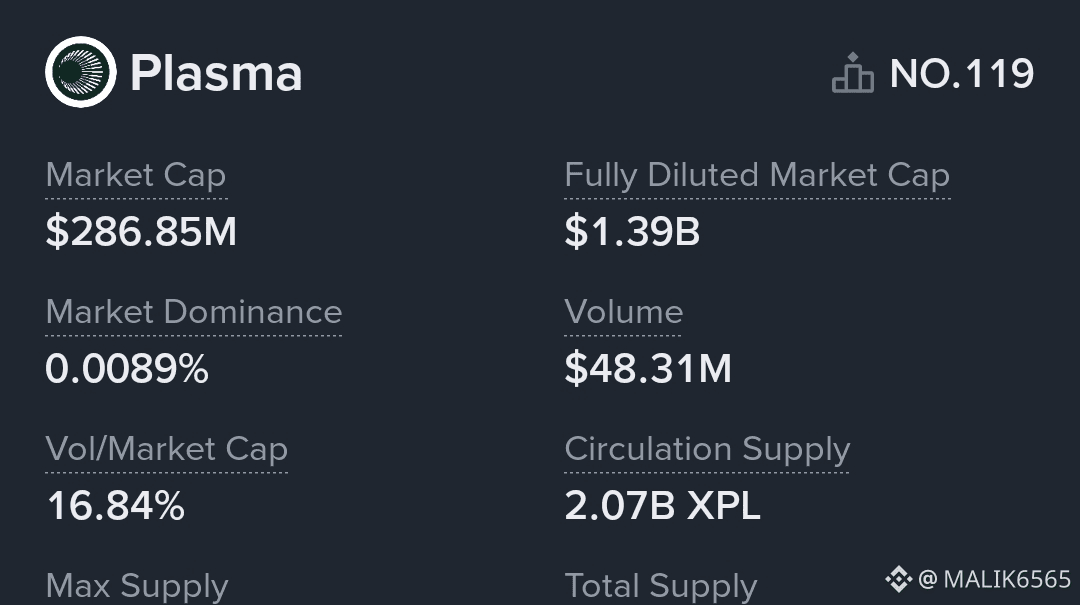Select the 16.84% ratio value
The width and height of the screenshot is (1080, 605).
coord(116,506)
